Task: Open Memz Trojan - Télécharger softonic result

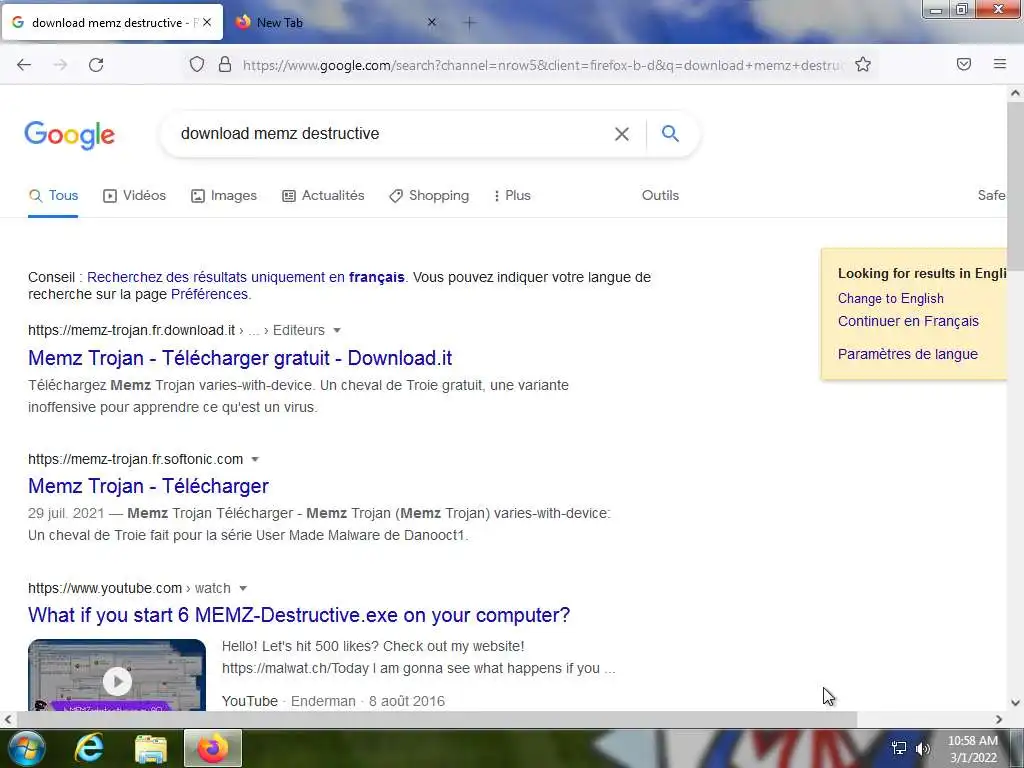Action: pos(148,486)
